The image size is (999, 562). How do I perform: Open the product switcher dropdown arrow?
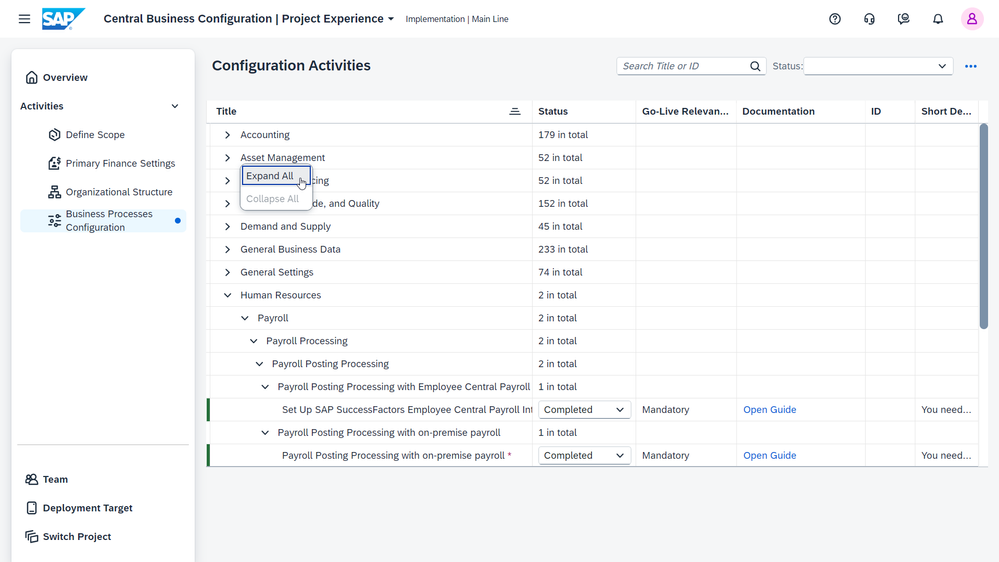coord(391,19)
